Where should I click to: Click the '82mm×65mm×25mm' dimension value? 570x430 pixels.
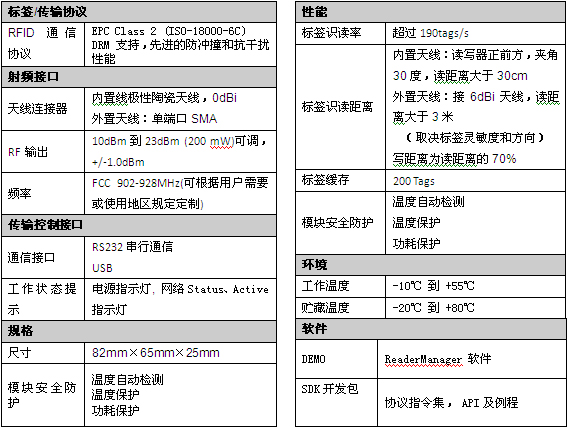point(156,353)
